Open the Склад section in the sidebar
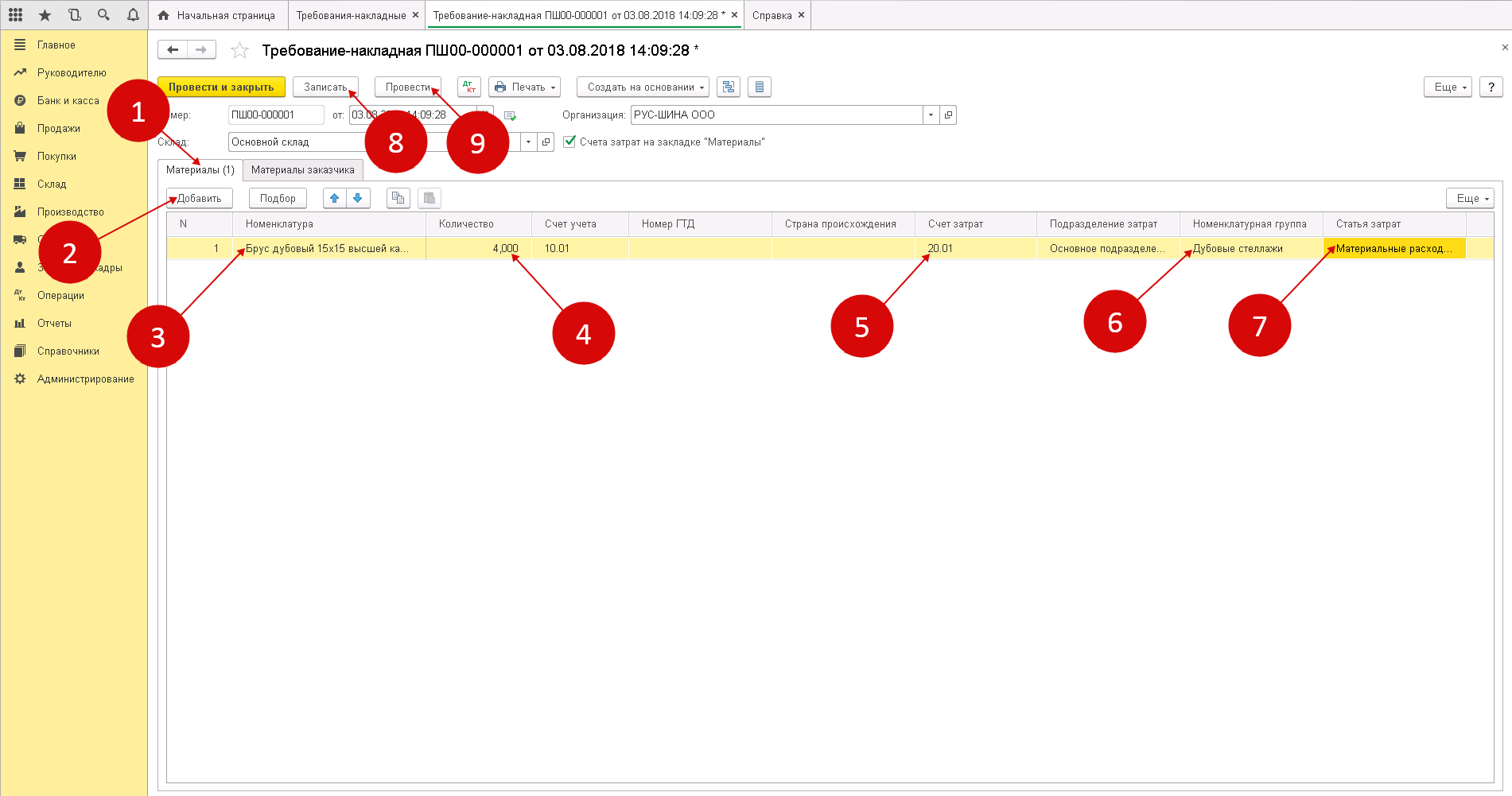The height and width of the screenshot is (796, 1512). point(52,184)
